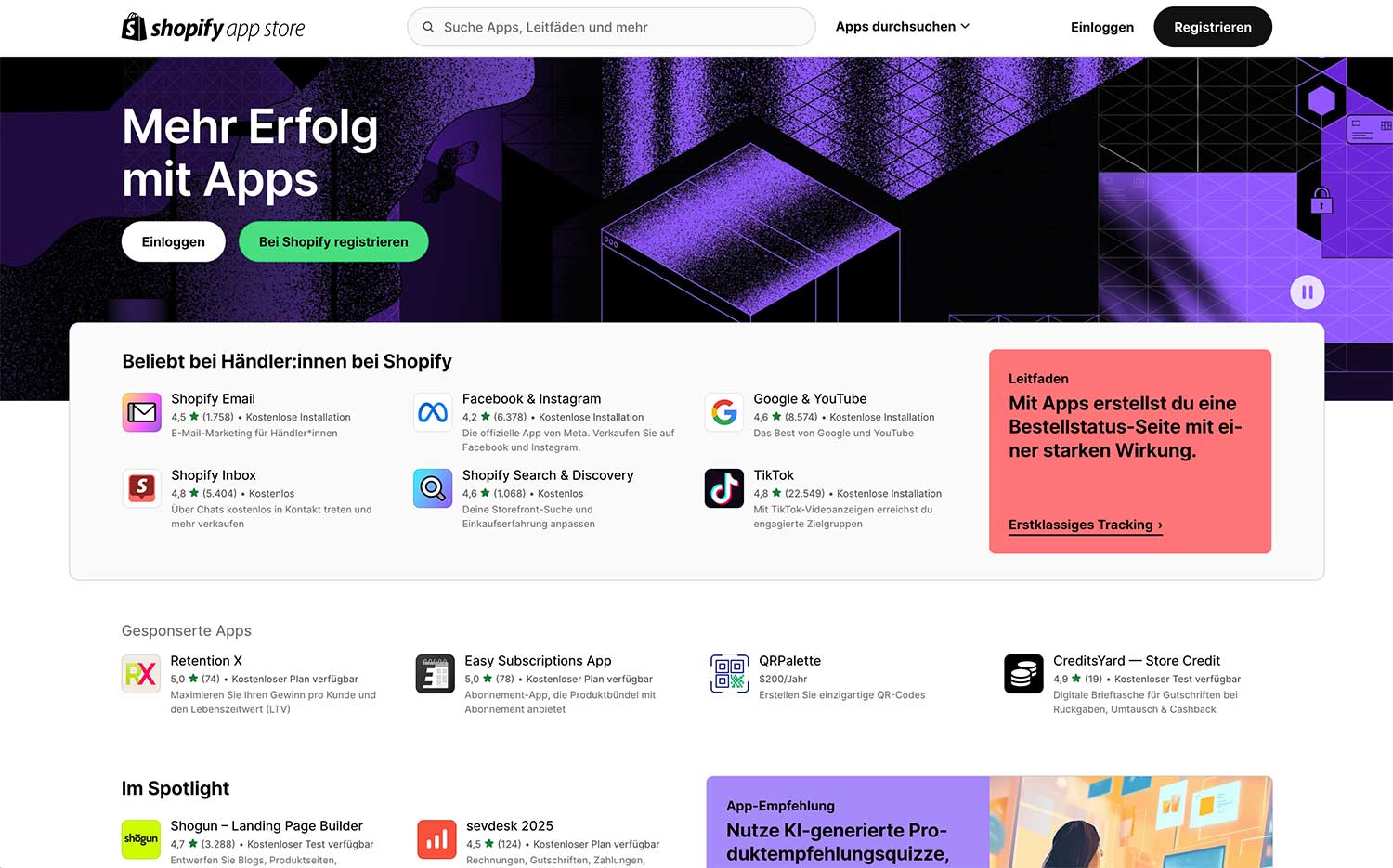Open the sevdesk 2025 title link

[510, 826]
